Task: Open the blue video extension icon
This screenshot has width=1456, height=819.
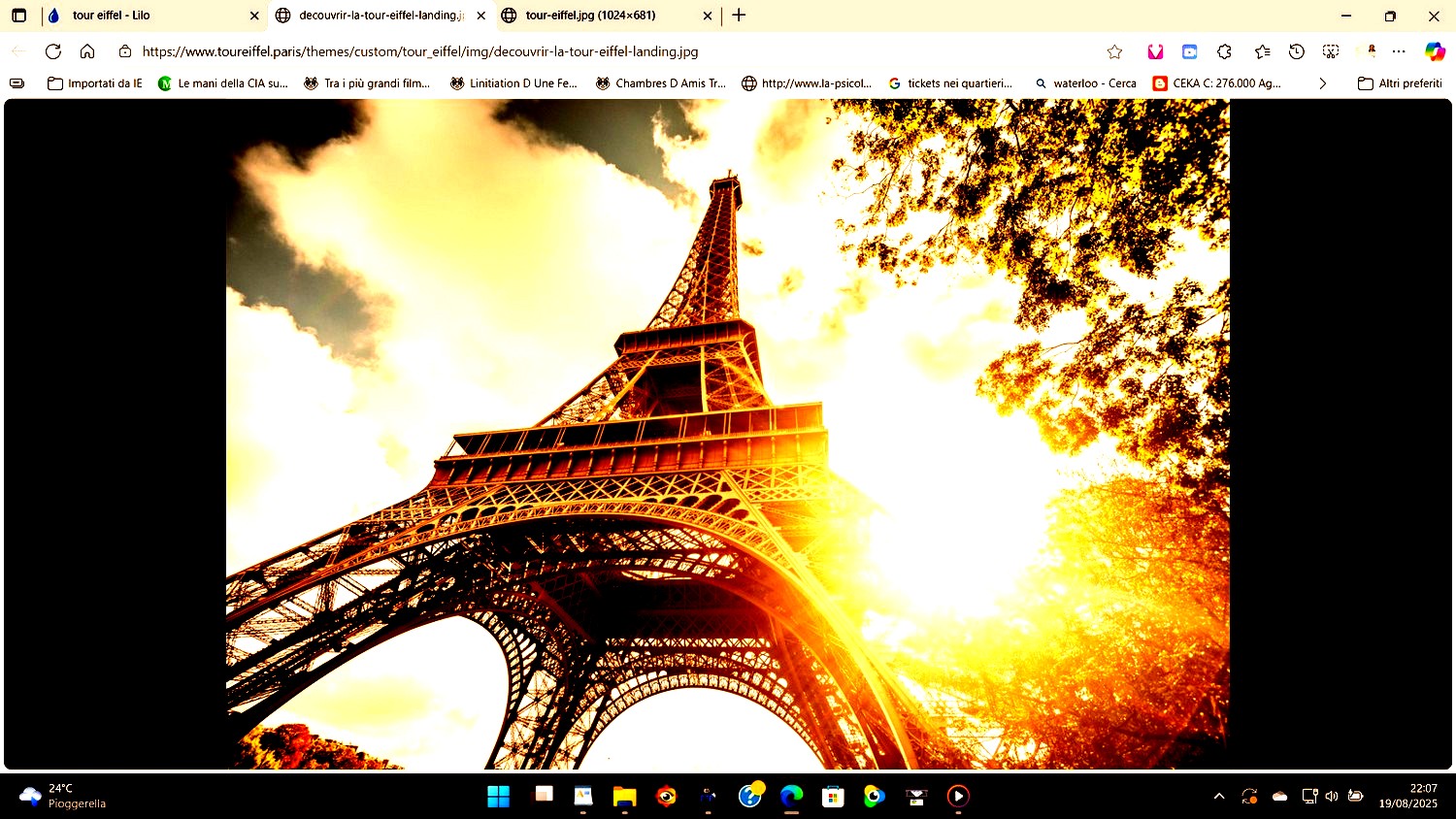Action: point(1190,51)
